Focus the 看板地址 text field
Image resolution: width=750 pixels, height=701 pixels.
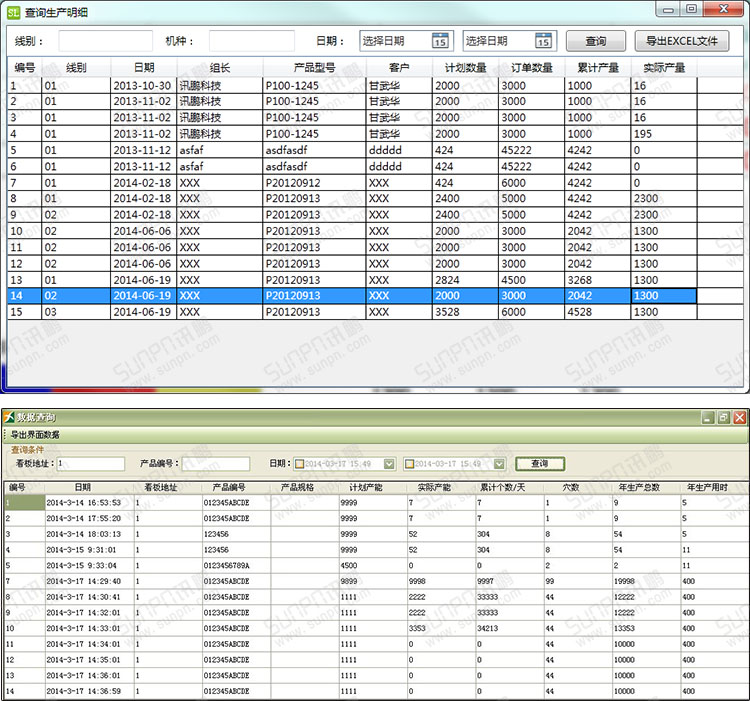(x=90, y=464)
